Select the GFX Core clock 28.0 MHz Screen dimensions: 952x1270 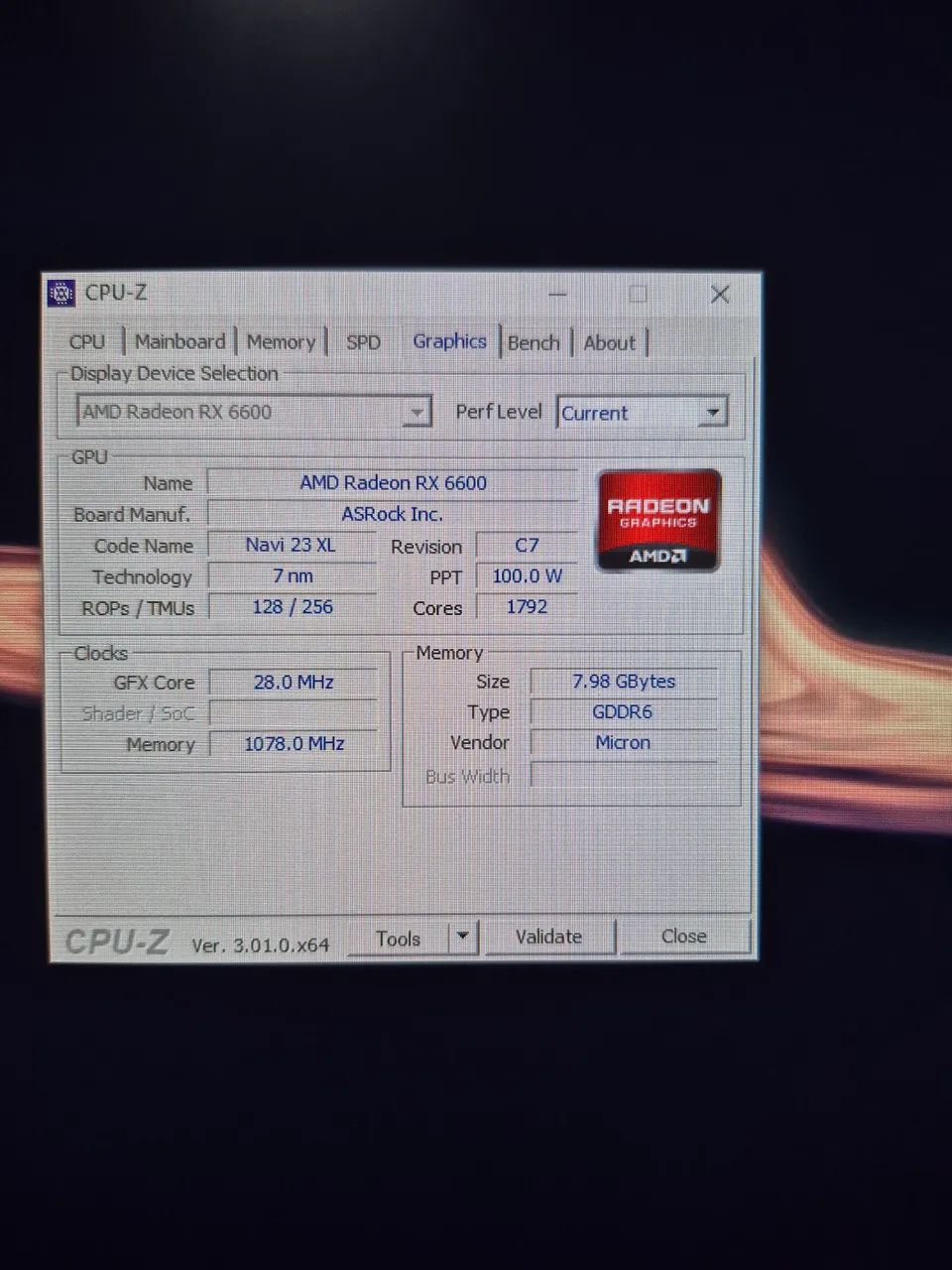click(x=294, y=683)
